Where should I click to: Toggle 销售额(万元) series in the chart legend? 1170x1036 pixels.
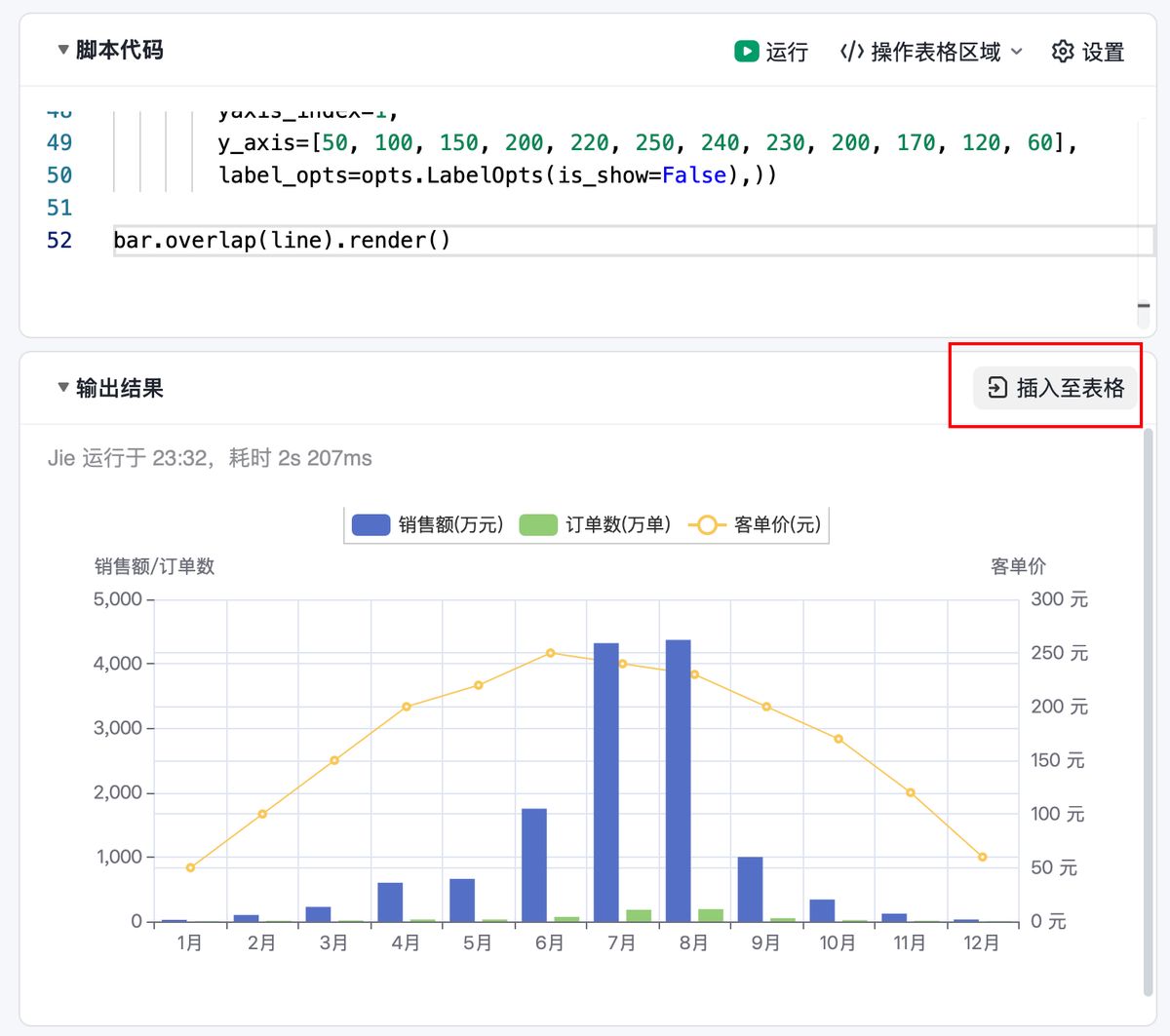tap(427, 524)
